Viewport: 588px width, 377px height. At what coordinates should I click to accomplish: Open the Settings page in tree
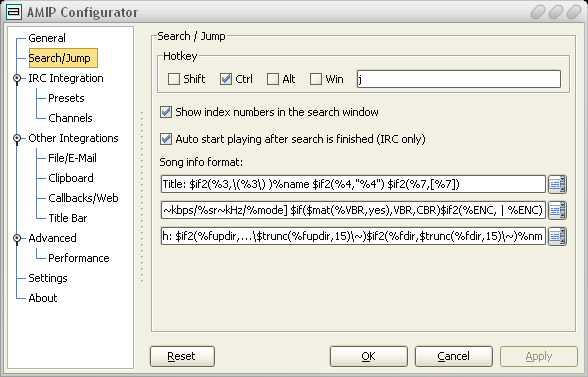pos(48,278)
